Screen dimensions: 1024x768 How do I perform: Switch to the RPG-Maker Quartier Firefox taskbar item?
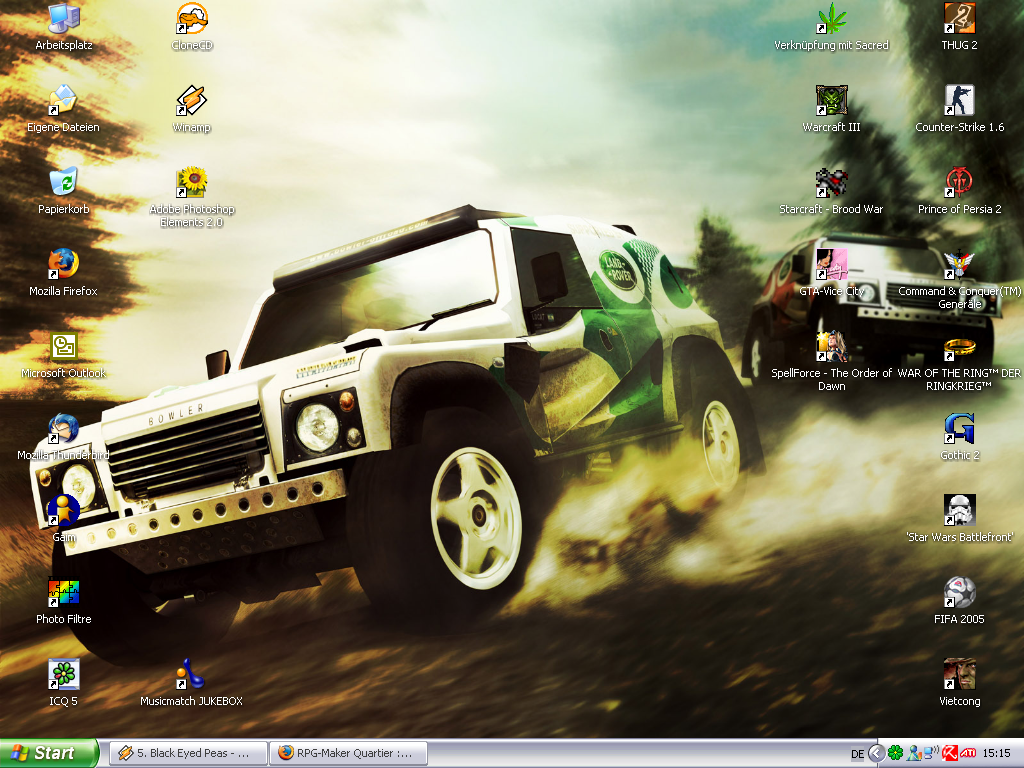[x=349, y=753]
